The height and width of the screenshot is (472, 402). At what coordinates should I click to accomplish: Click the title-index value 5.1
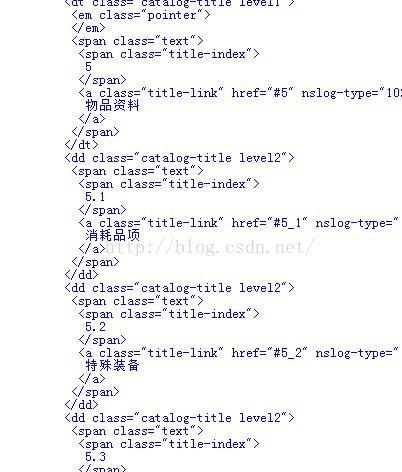(x=95, y=197)
